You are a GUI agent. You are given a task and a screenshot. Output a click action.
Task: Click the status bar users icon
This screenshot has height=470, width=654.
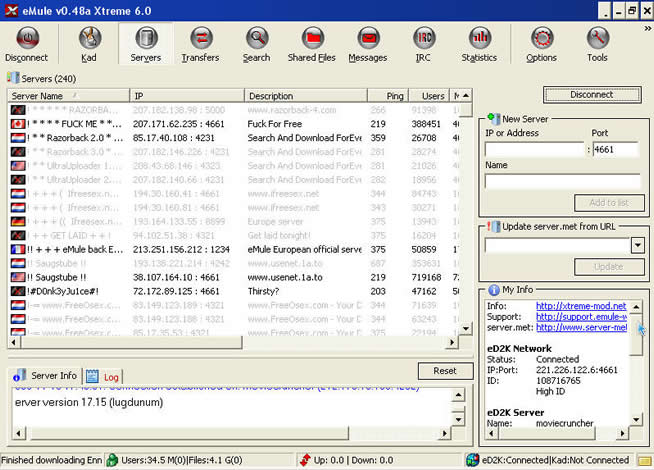click(x=112, y=460)
